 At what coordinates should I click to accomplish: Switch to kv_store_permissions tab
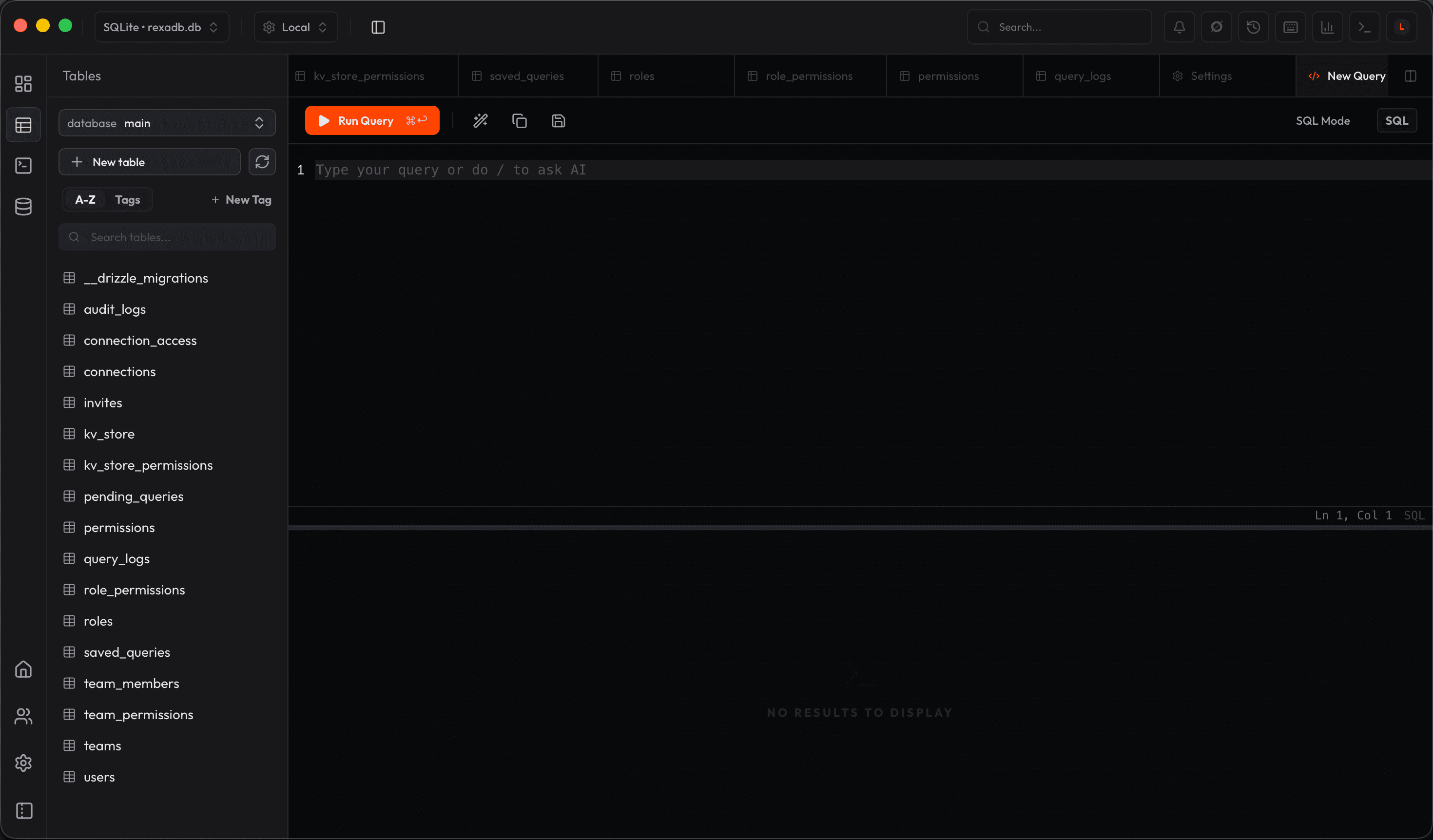coord(373,76)
